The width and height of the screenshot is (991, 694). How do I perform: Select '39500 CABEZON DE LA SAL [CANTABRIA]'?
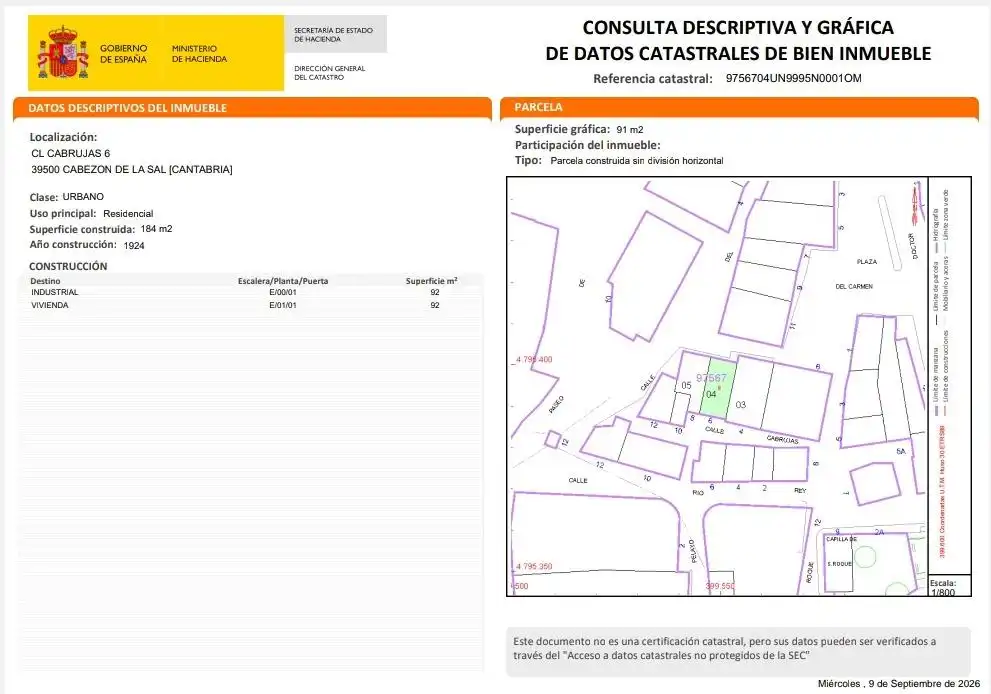click(x=131, y=169)
